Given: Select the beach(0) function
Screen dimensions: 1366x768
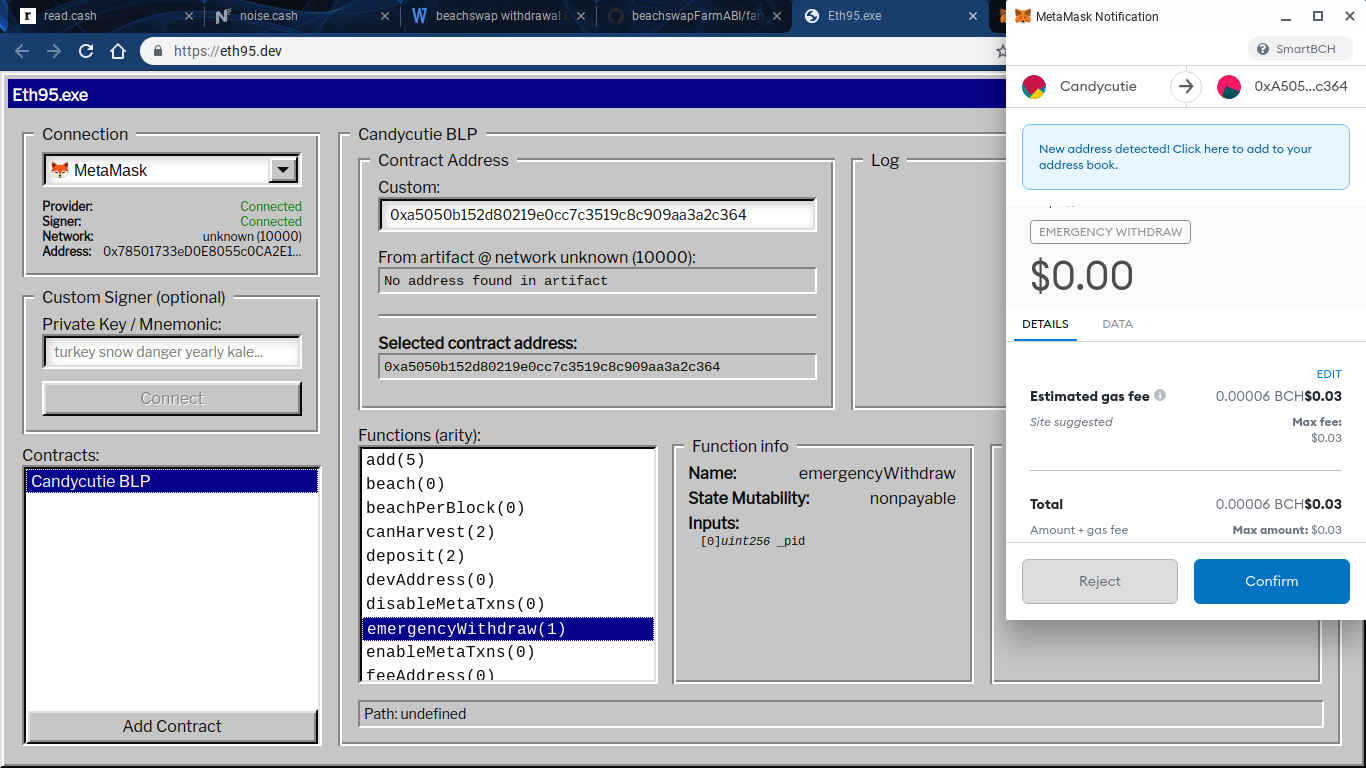Looking at the screenshot, I should coord(507,484).
